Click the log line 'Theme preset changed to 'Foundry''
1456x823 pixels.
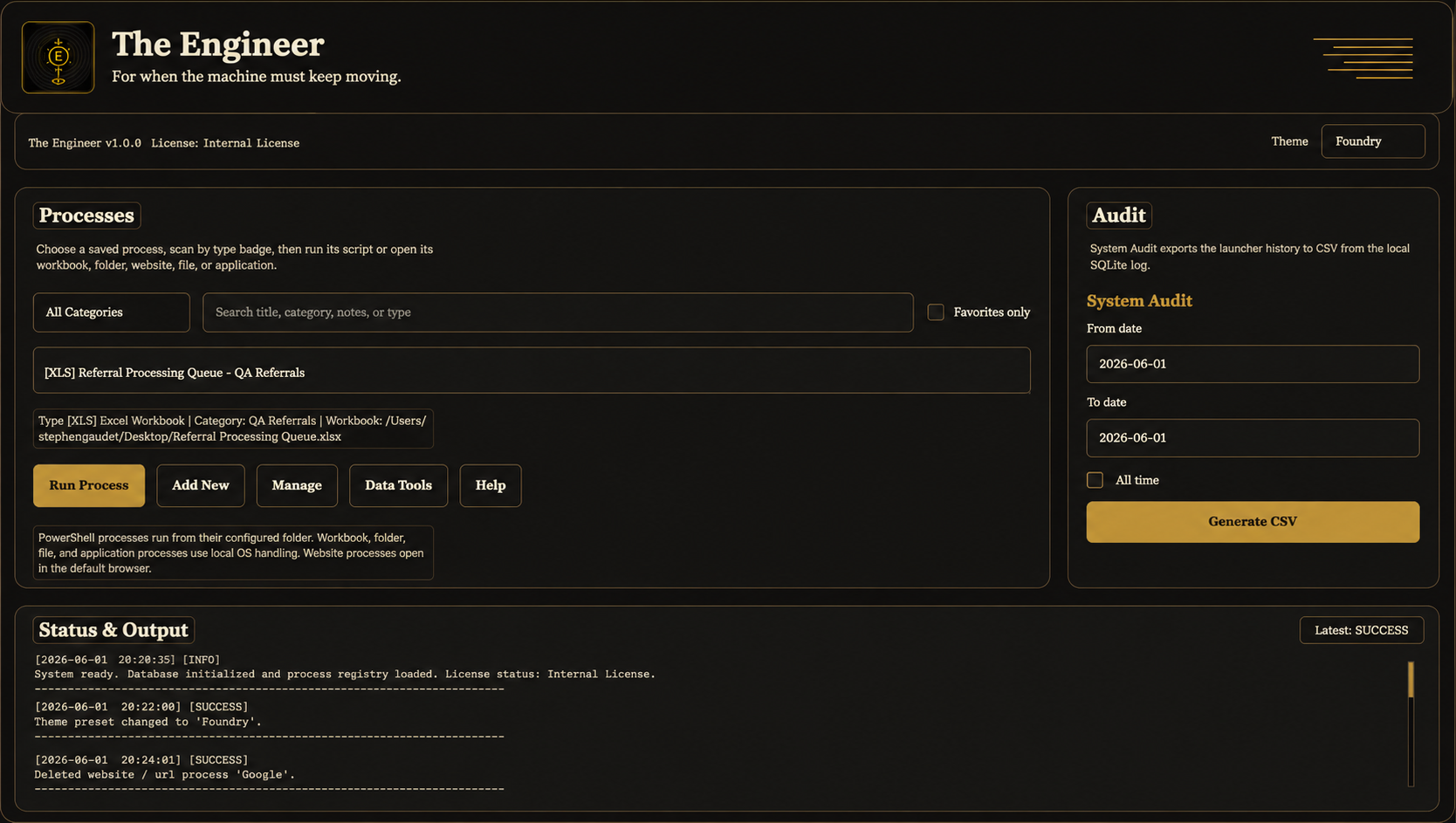click(x=148, y=722)
